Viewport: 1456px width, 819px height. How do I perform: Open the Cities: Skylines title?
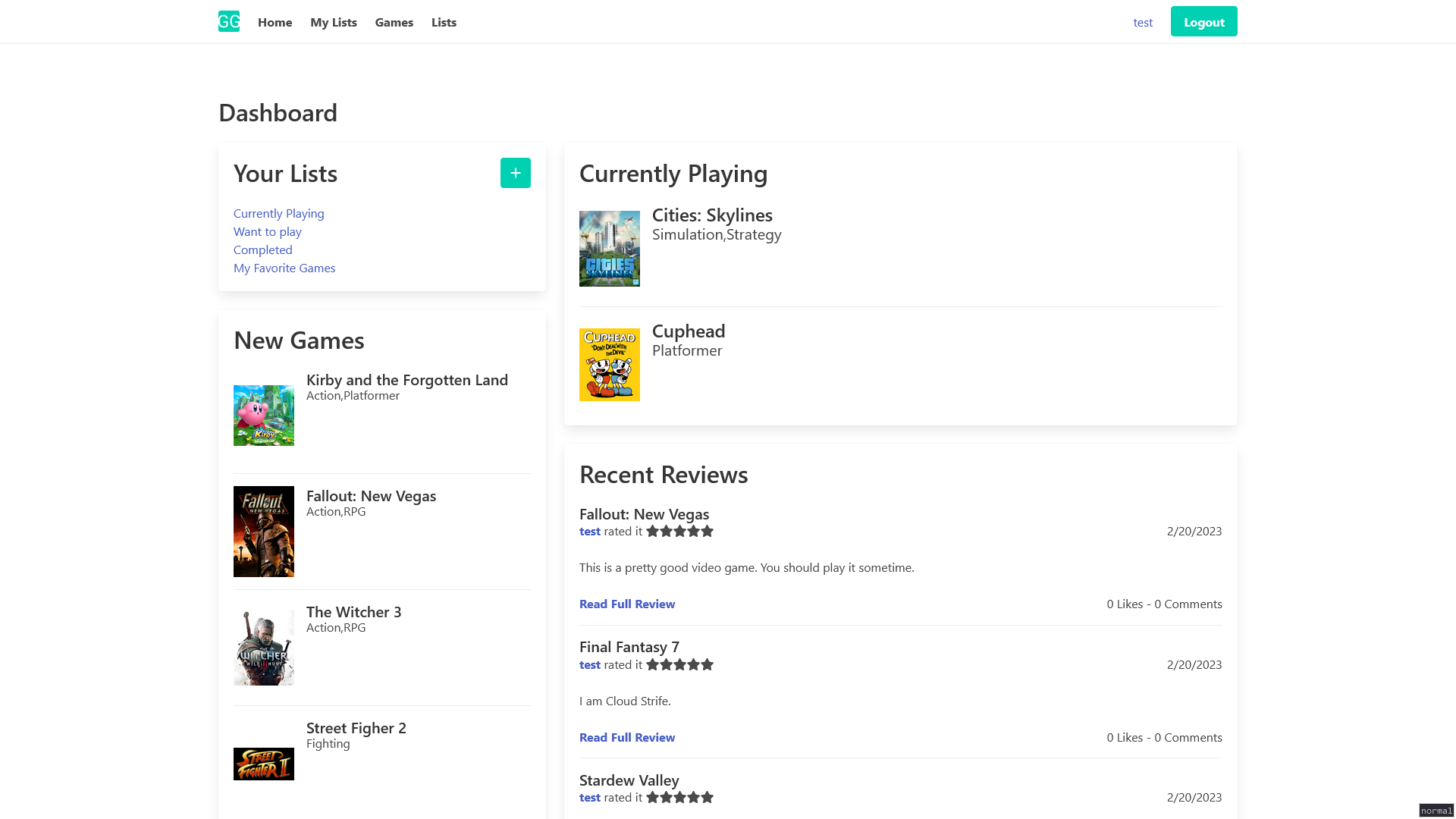[712, 215]
